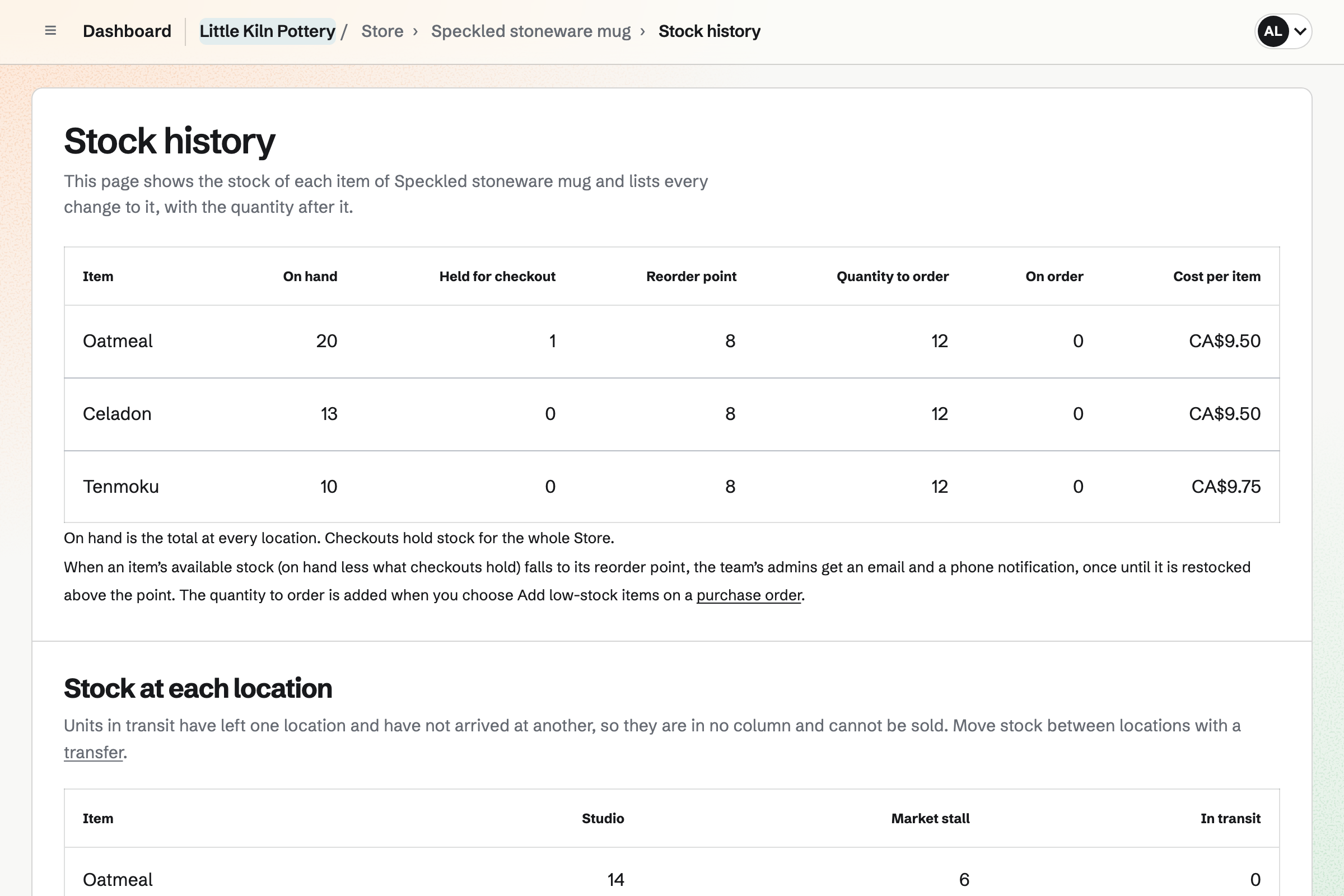The height and width of the screenshot is (896, 1344).
Task: Click the Cost per item header
Action: click(1216, 277)
